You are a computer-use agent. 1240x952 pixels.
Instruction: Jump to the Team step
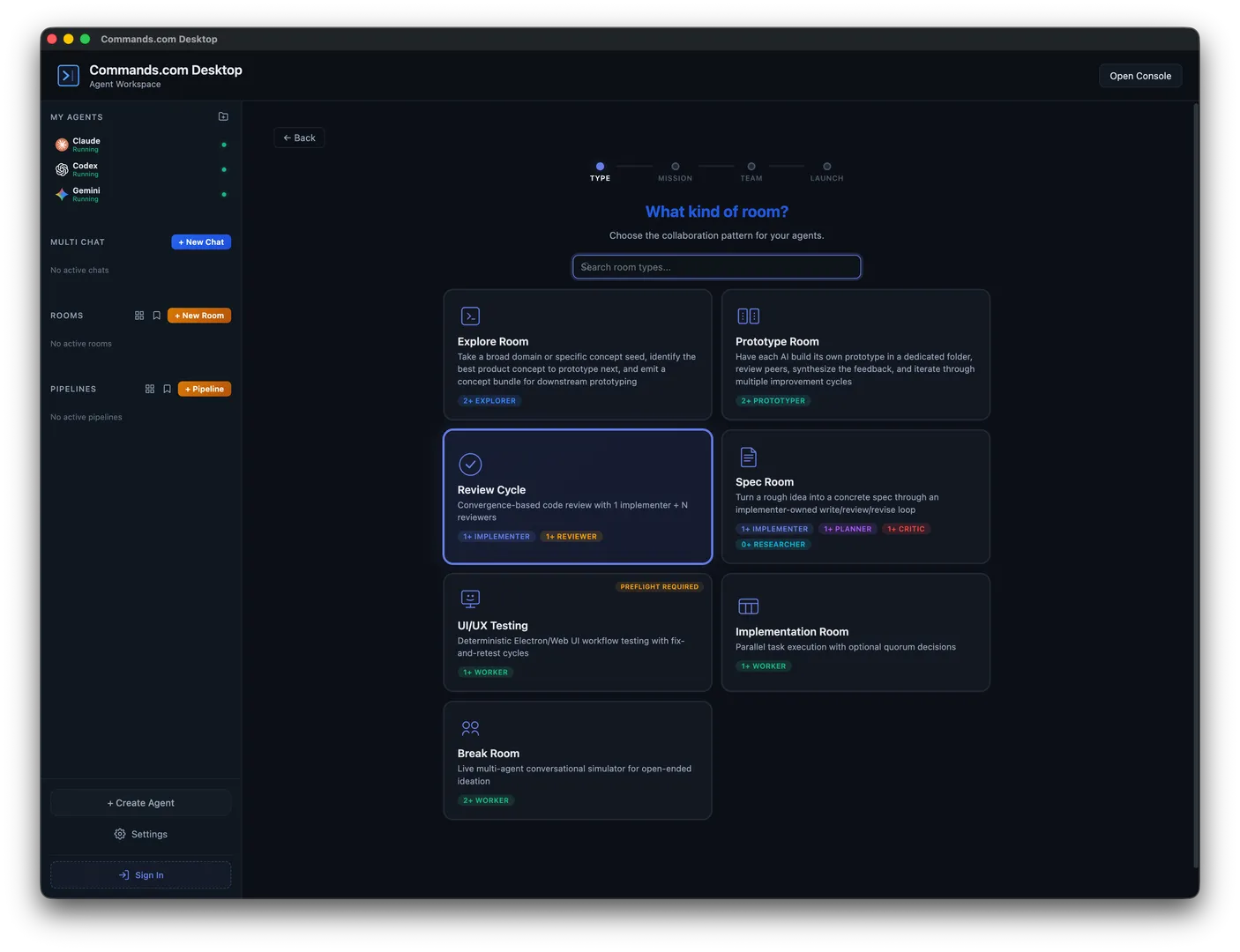(751, 171)
